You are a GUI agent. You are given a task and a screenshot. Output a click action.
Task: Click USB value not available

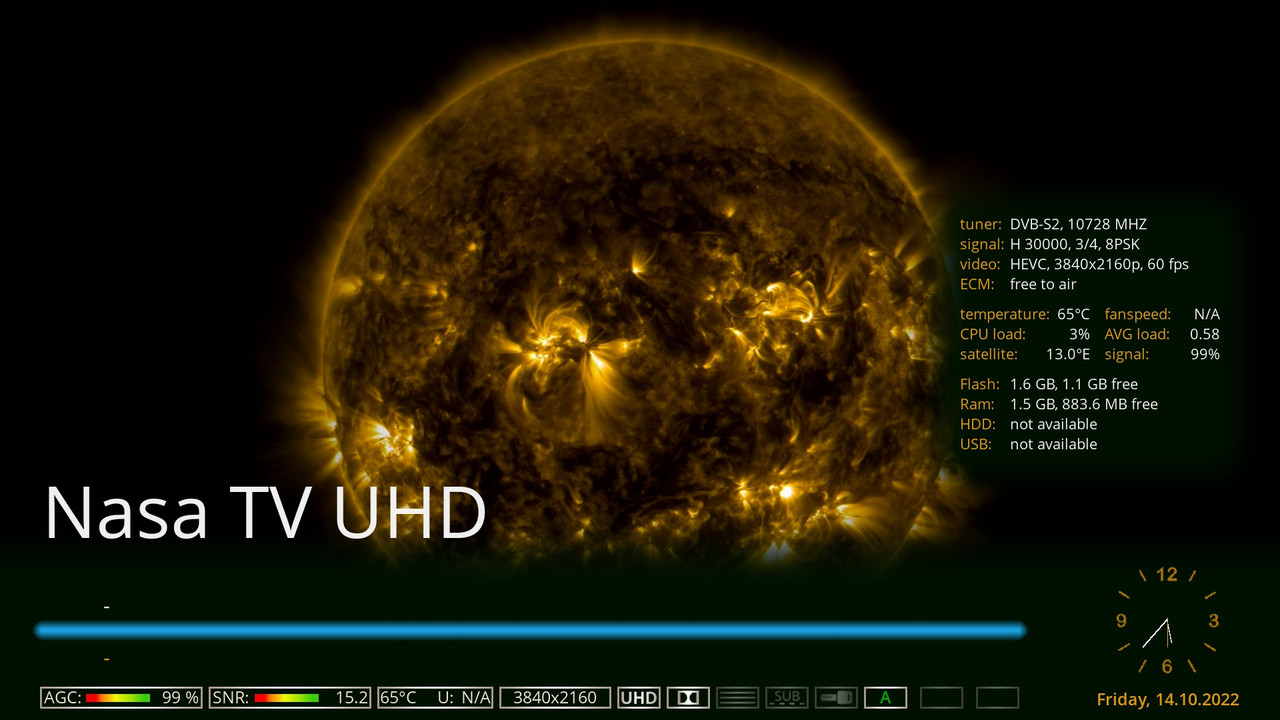pyautogui.click(x=1053, y=444)
